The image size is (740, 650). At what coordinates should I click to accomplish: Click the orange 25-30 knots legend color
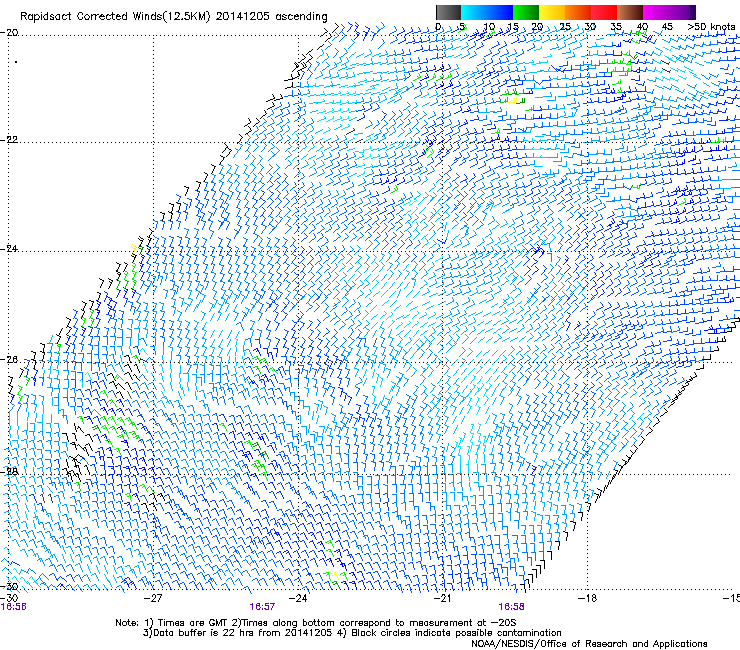[x=578, y=12]
